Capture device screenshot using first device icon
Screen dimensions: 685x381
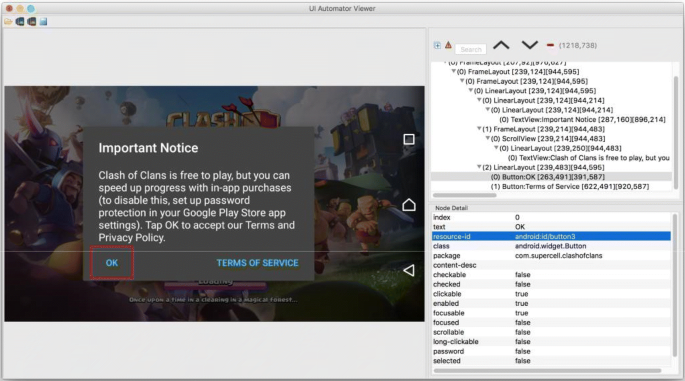click(20, 21)
